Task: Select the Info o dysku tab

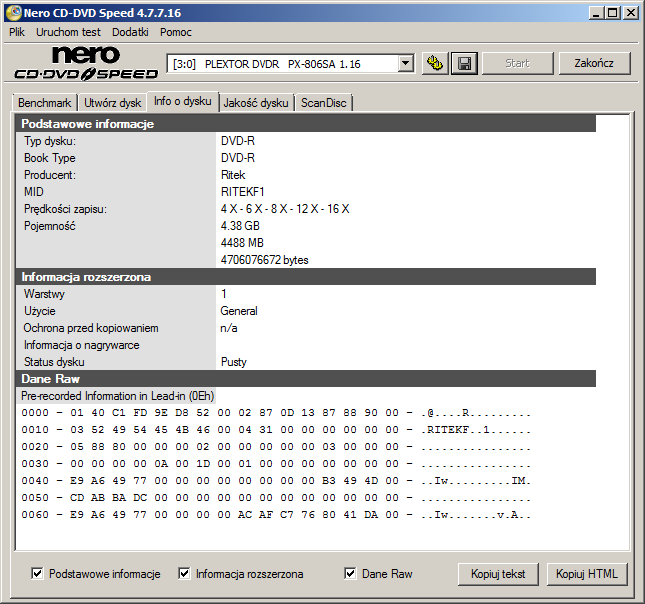Action: 183,101
